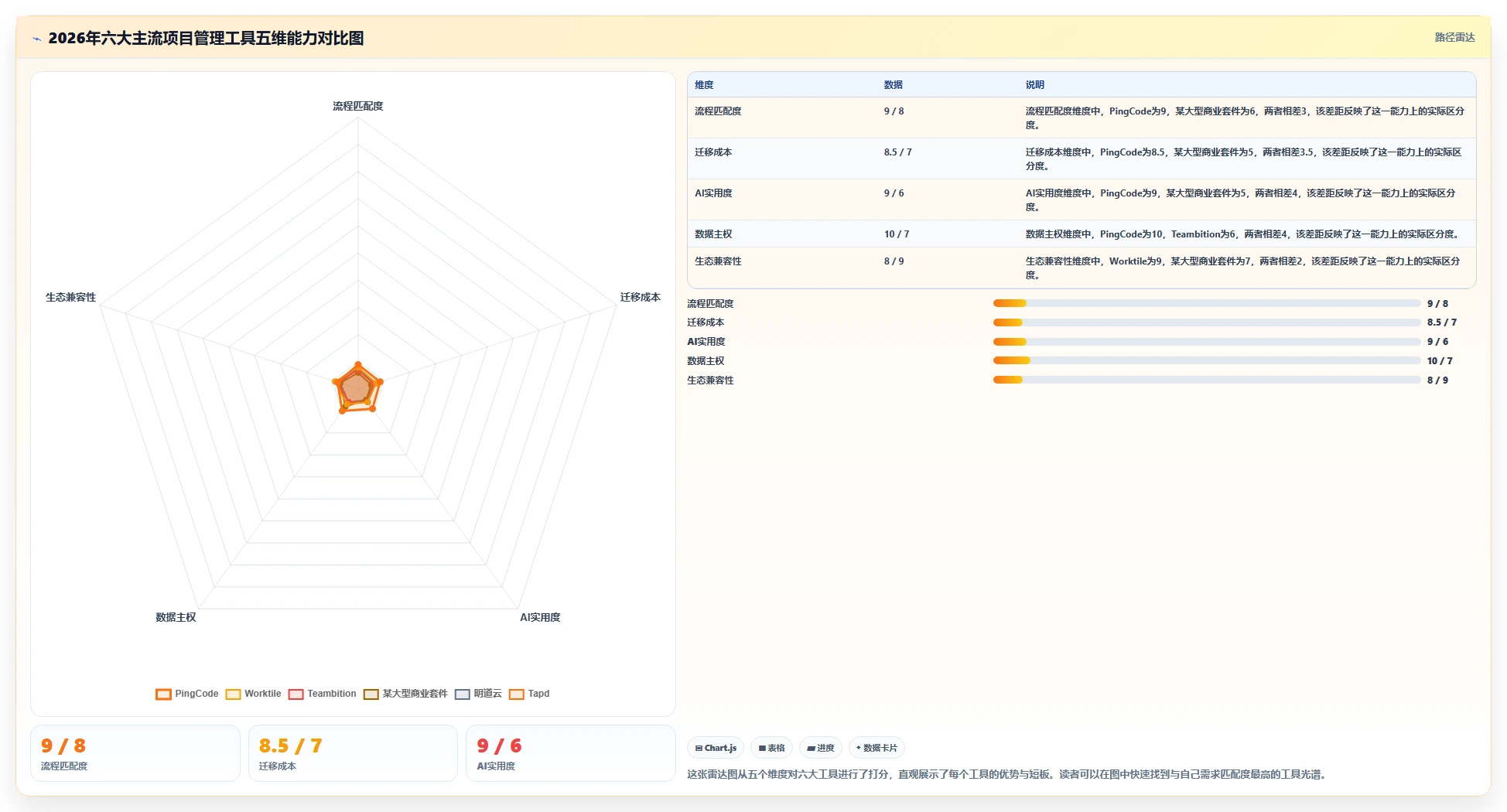Click the 生态兼容性 axis label on the radar
This screenshot has height=812, width=1507.
point(70,297)
